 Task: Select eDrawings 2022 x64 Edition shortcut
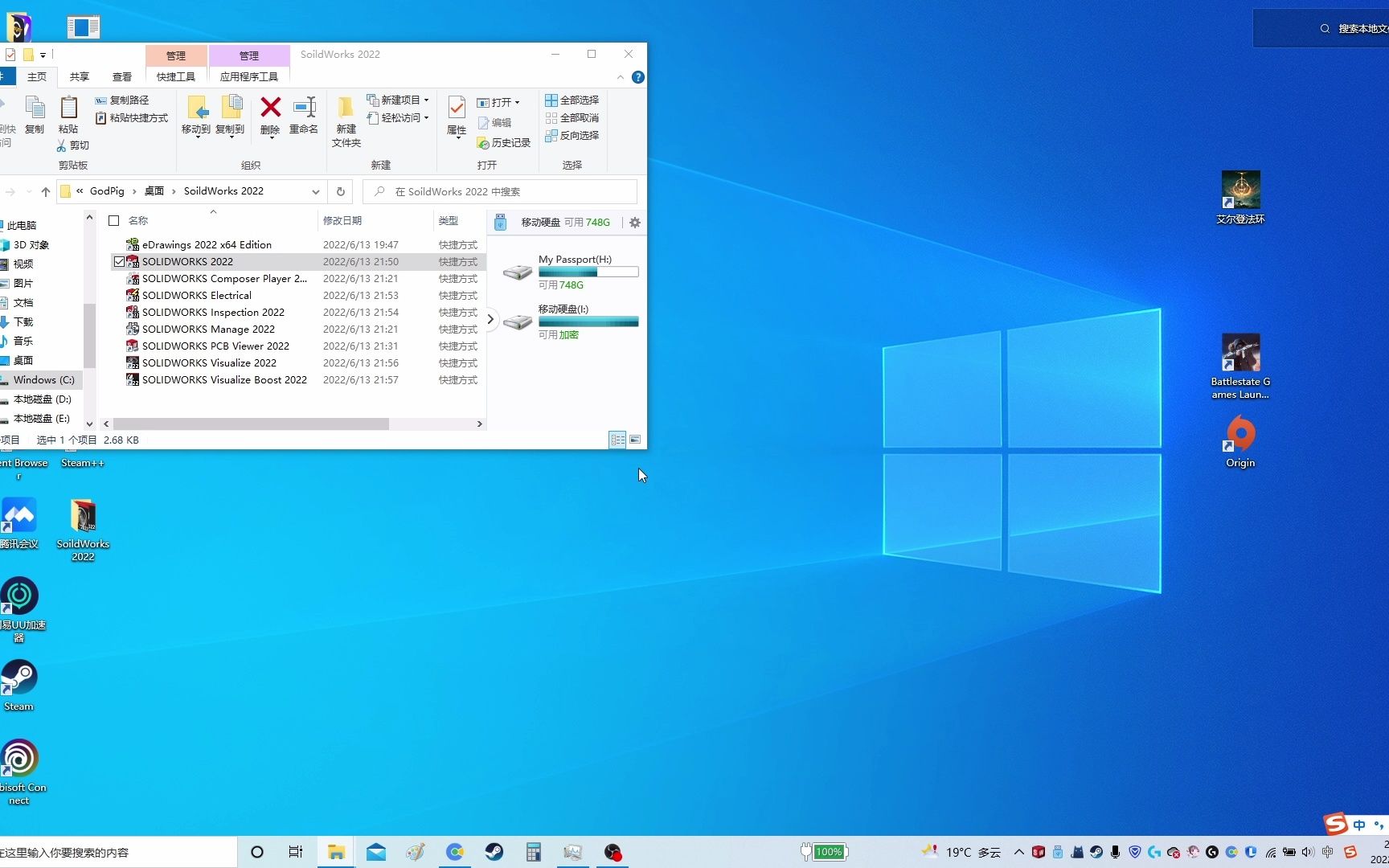(x=207, y=245)
